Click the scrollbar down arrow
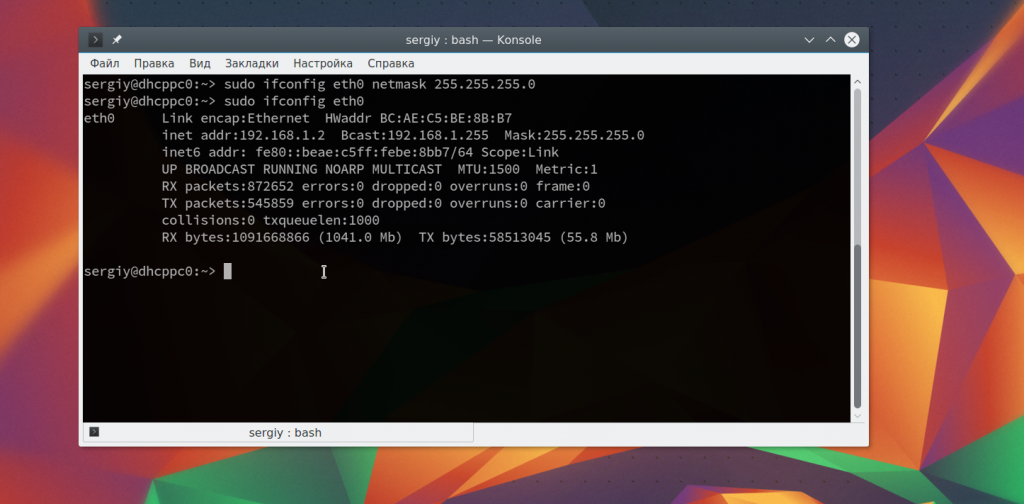Viewport: 1024px width, 504px height. tap(857, 414)
